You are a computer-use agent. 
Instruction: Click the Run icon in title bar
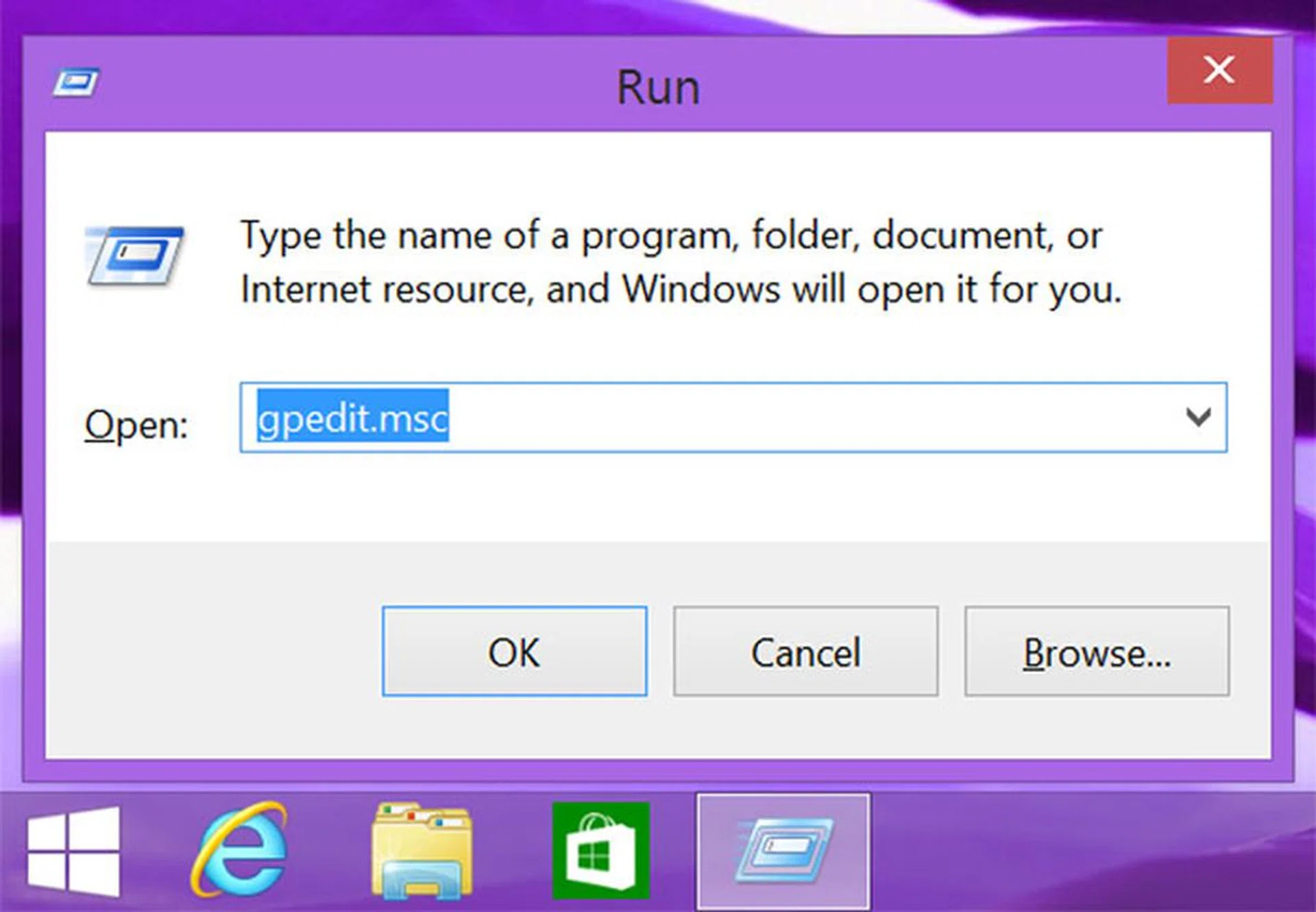click(x=76, y=84)
